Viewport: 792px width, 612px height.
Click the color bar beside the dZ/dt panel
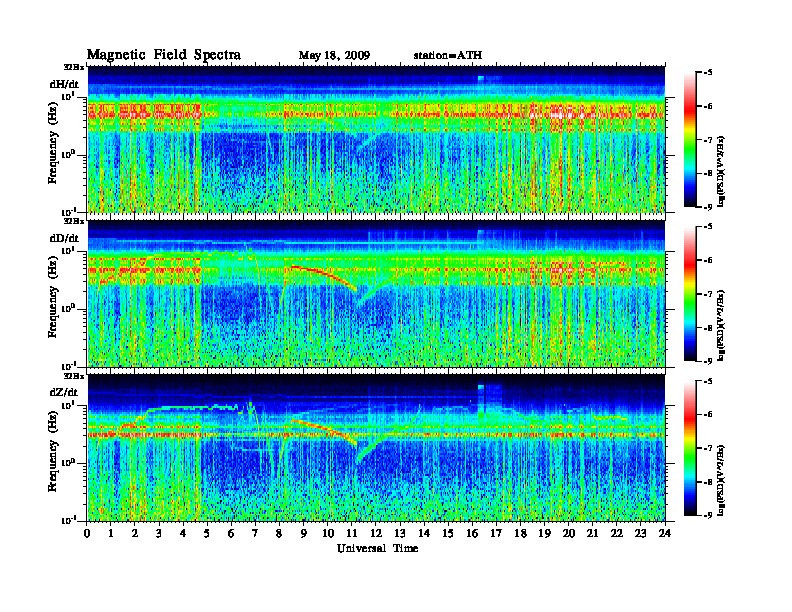[690, 448]
